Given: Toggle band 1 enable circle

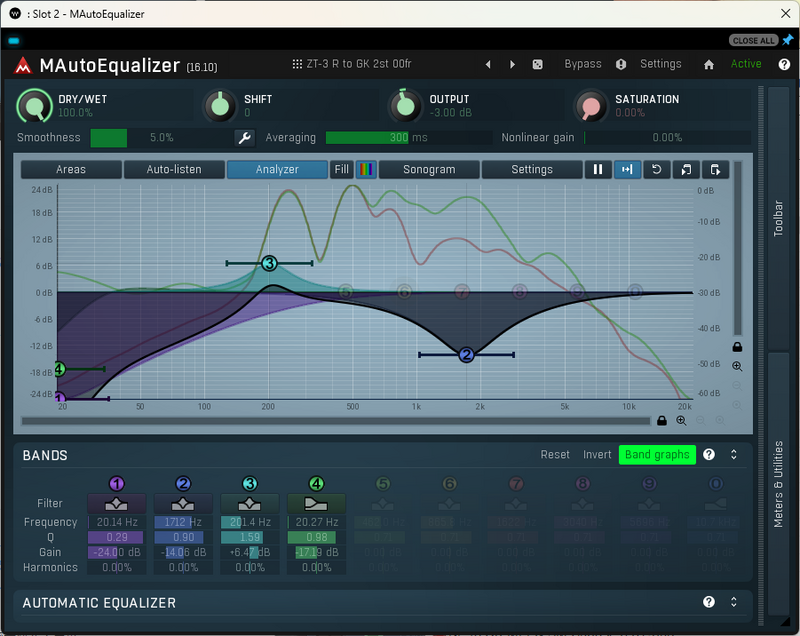Looking at the screenshot, I should 116,484.
